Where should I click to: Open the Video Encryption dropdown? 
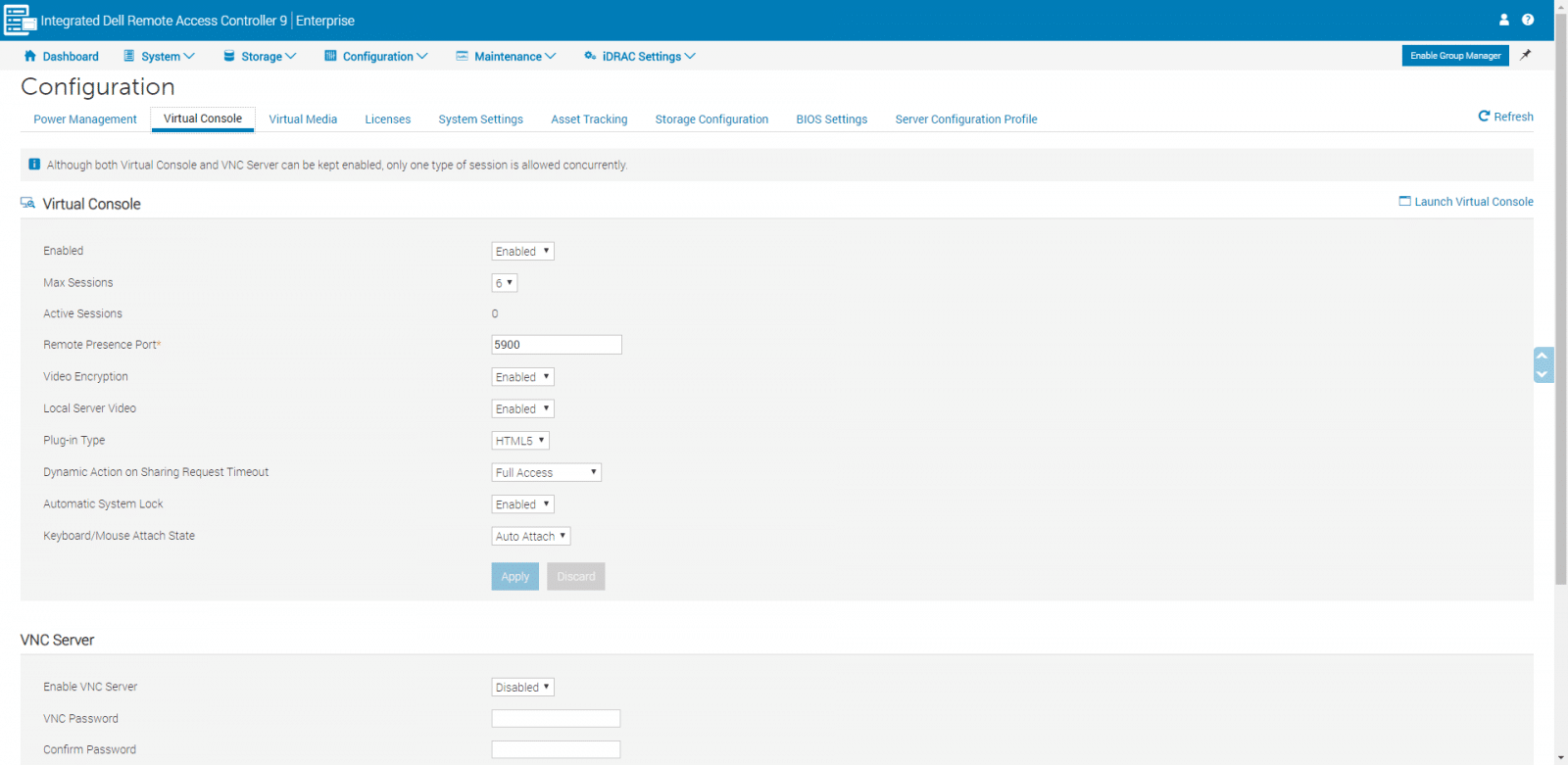522,377
